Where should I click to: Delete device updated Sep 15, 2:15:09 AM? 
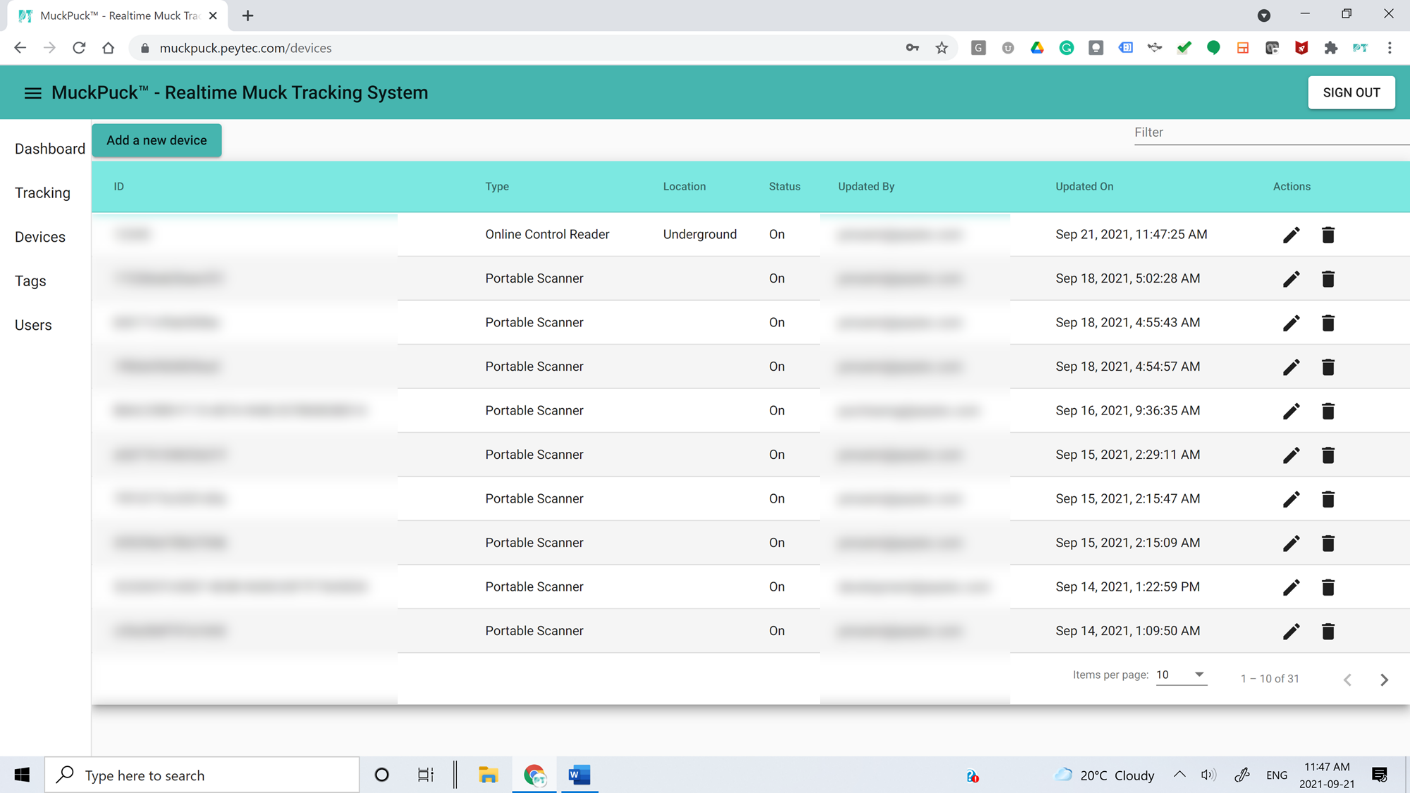click(1328, 543)
